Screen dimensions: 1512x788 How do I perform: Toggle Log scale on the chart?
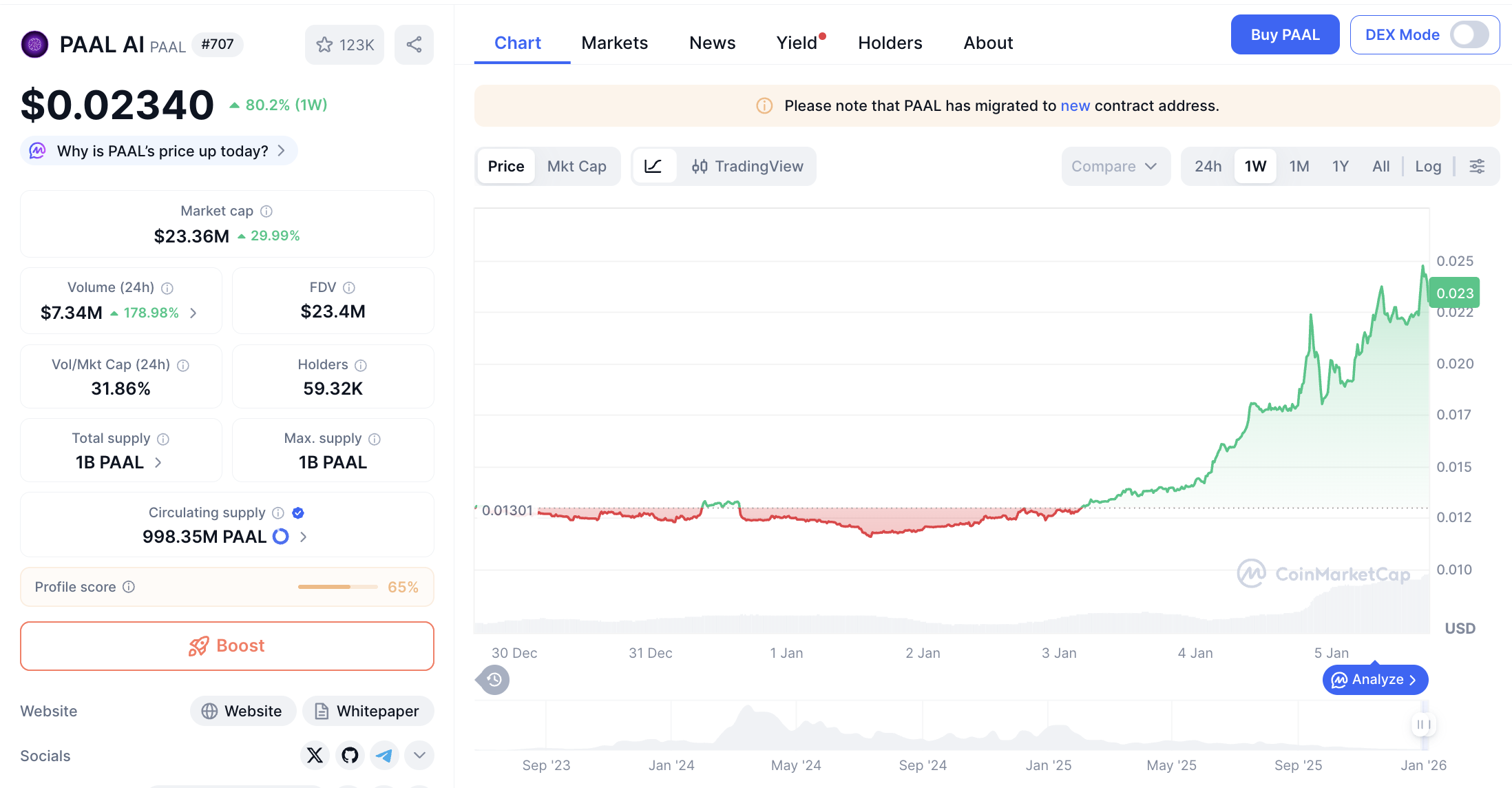1428,166
